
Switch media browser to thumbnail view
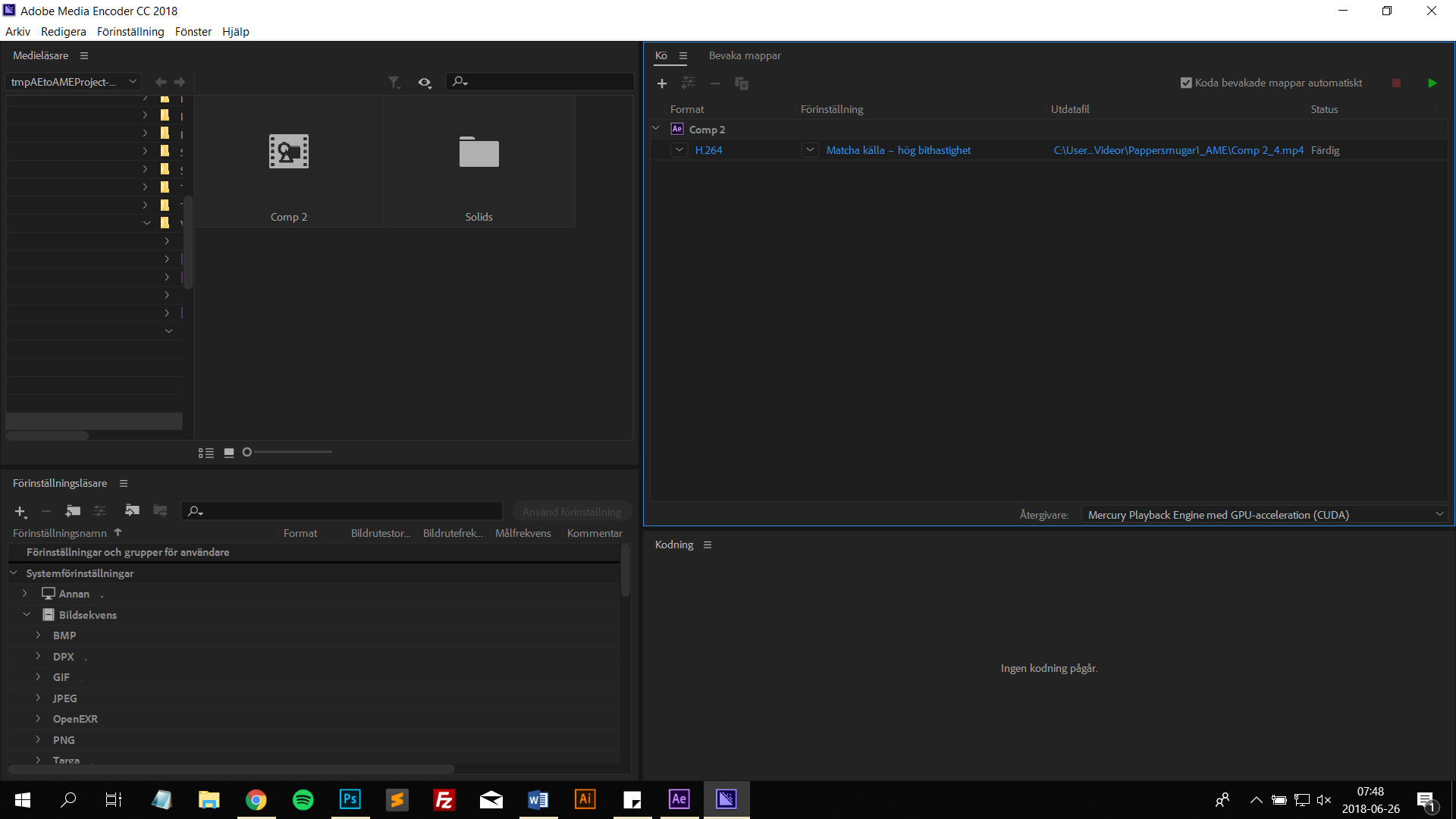click(229, 453)
